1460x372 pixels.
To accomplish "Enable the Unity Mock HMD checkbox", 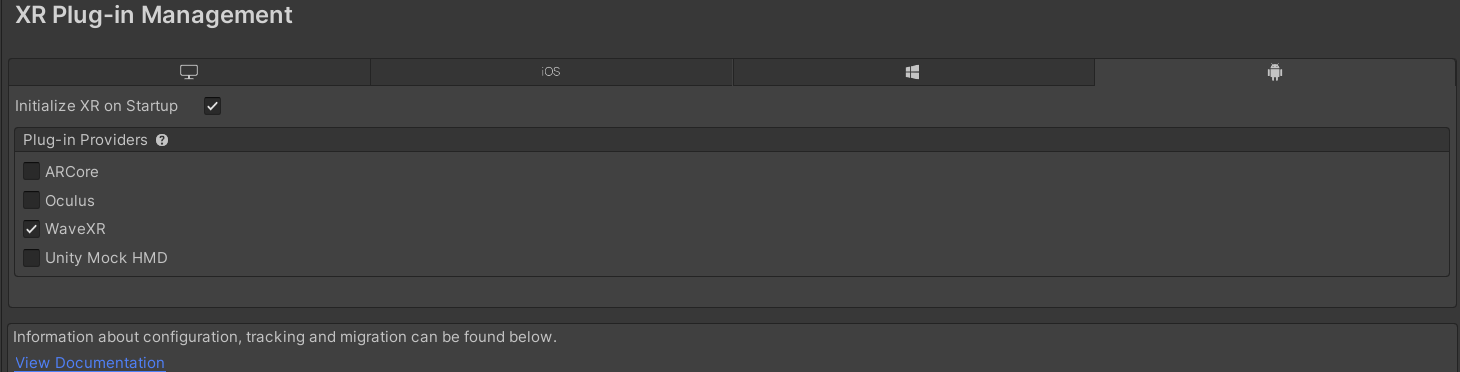I will (x=32, y=258).
